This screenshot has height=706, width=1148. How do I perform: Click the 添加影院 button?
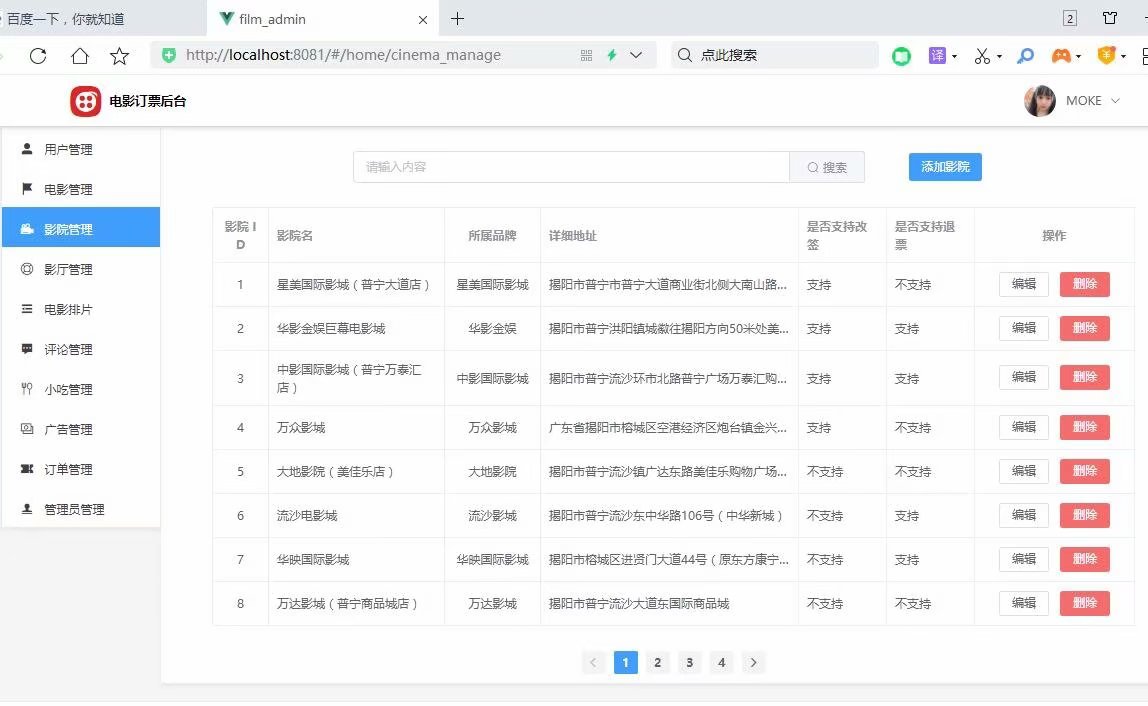tap(944, 167)
